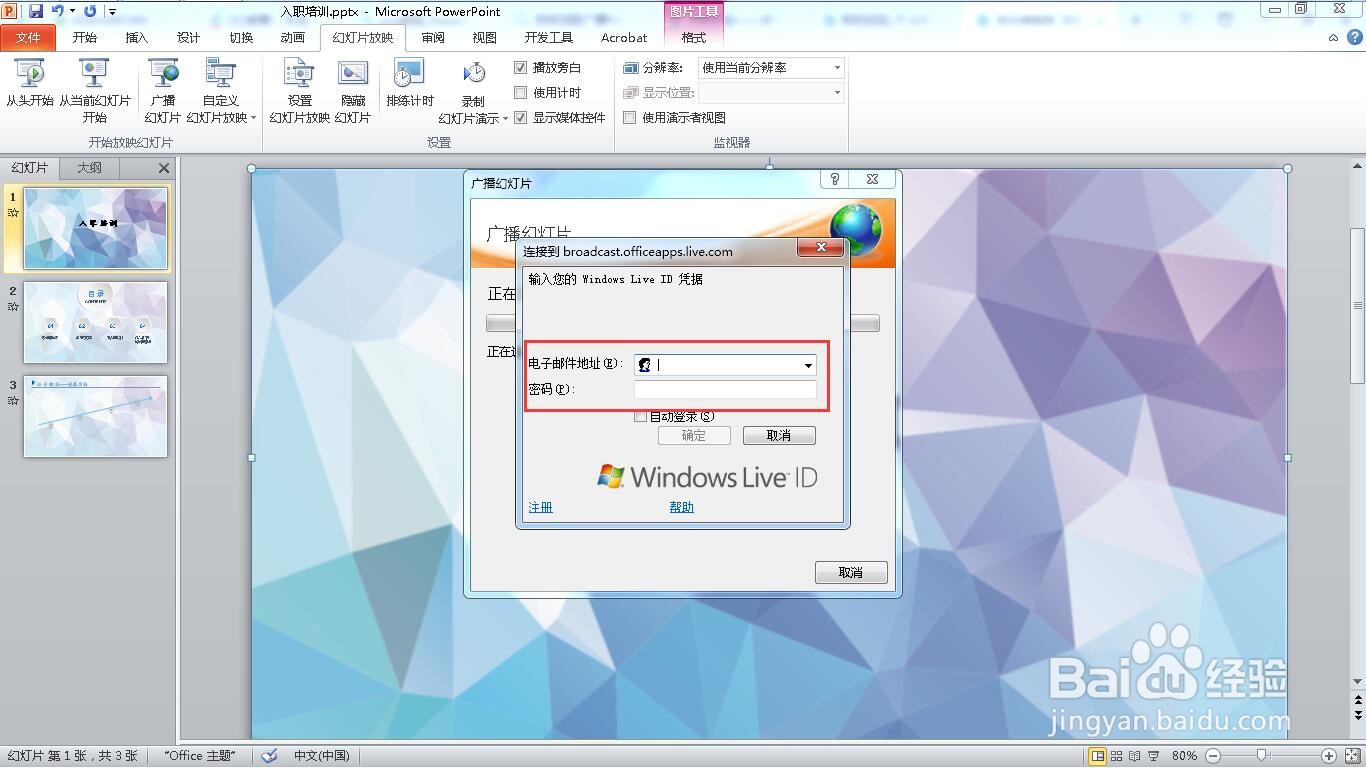This screenshot has width=1366, height=768.
Task: Select Slides (幻灯片) pane tab
Action: coord(30,168)
